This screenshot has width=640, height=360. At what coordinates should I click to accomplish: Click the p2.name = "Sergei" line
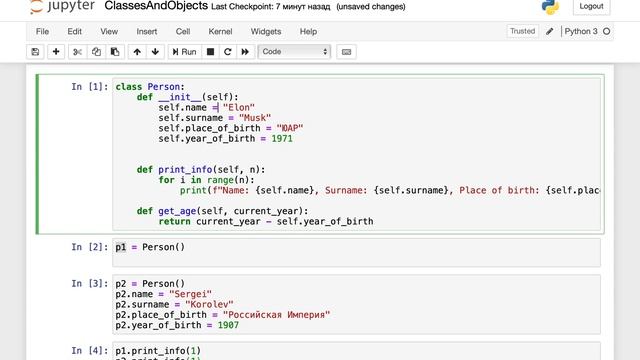(x=163, y=294)
